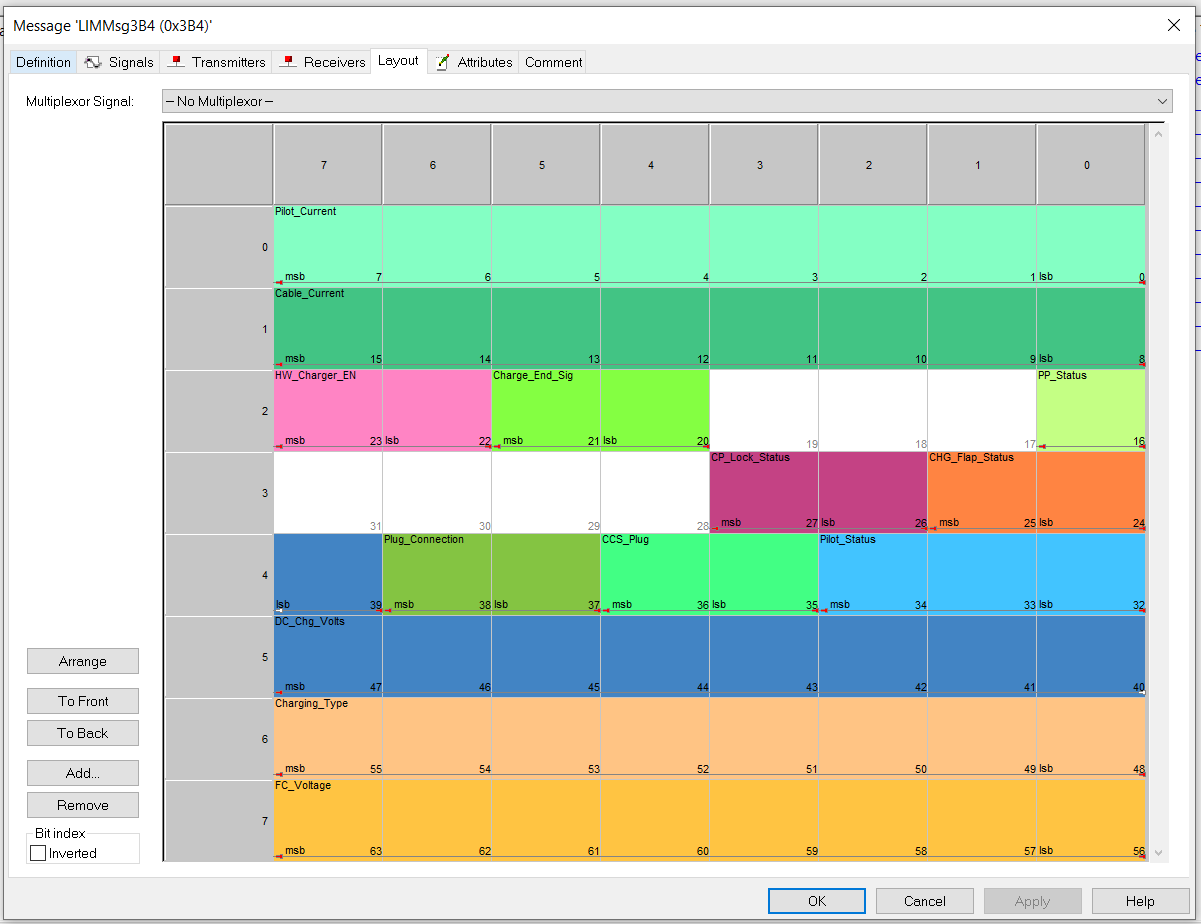The height and width of the screenshot is (924, 1201).
Task: Select the FC_Voltage signal block
Action: [709, 820]
